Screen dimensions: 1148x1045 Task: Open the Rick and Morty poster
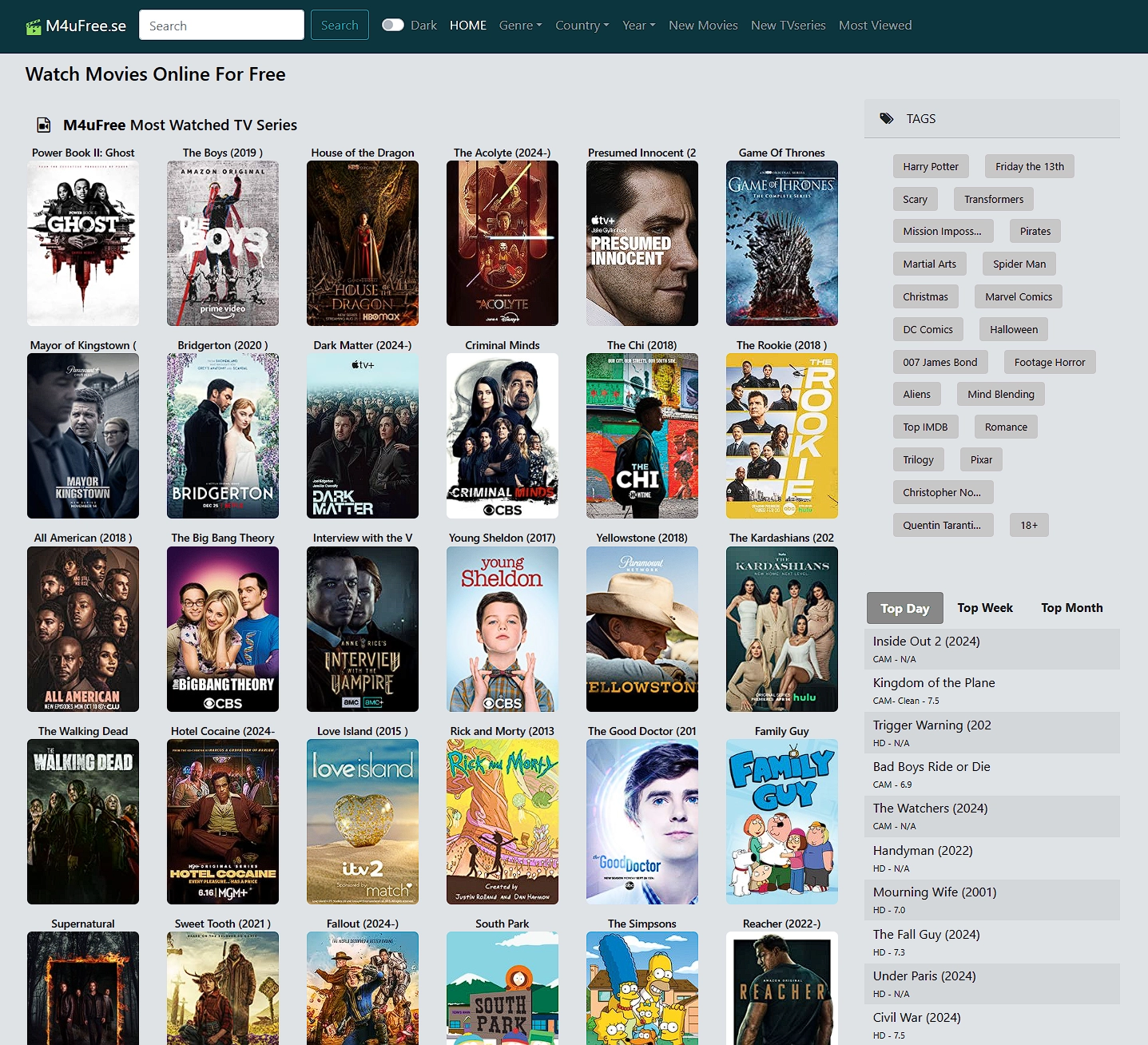coord(502,821)
